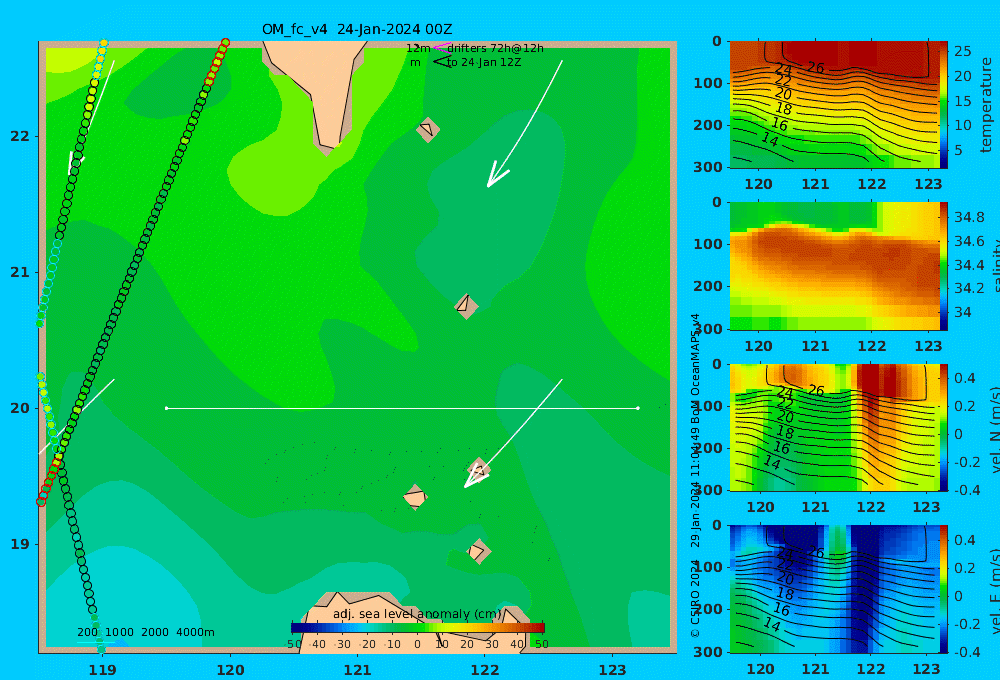The width and height of the screenshot is (1000, 680).
Task: Click the sea level anomaly colorbar
Action: point(418,628)
